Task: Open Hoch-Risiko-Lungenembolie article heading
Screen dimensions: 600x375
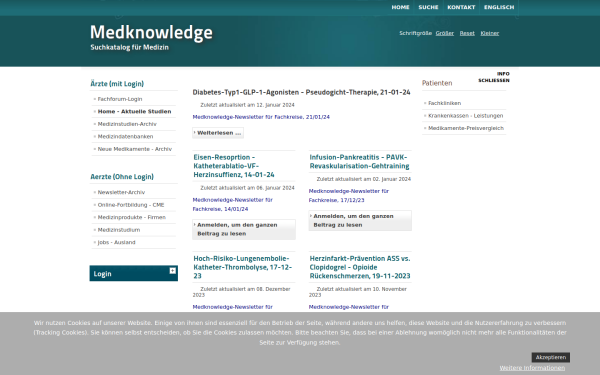Action: pos(242,267)
